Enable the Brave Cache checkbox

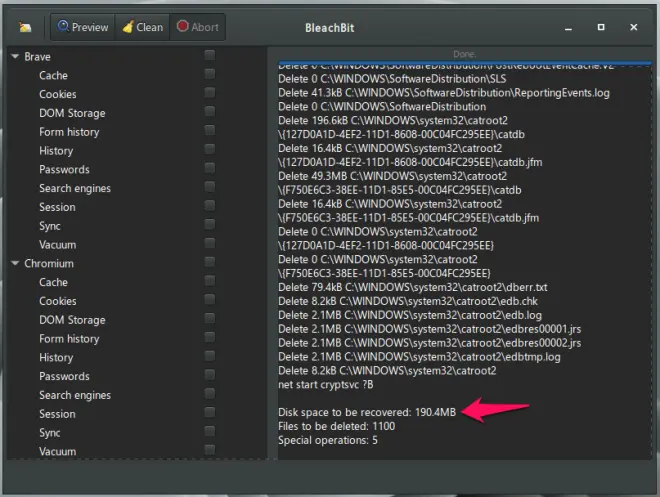click(210, 74)
